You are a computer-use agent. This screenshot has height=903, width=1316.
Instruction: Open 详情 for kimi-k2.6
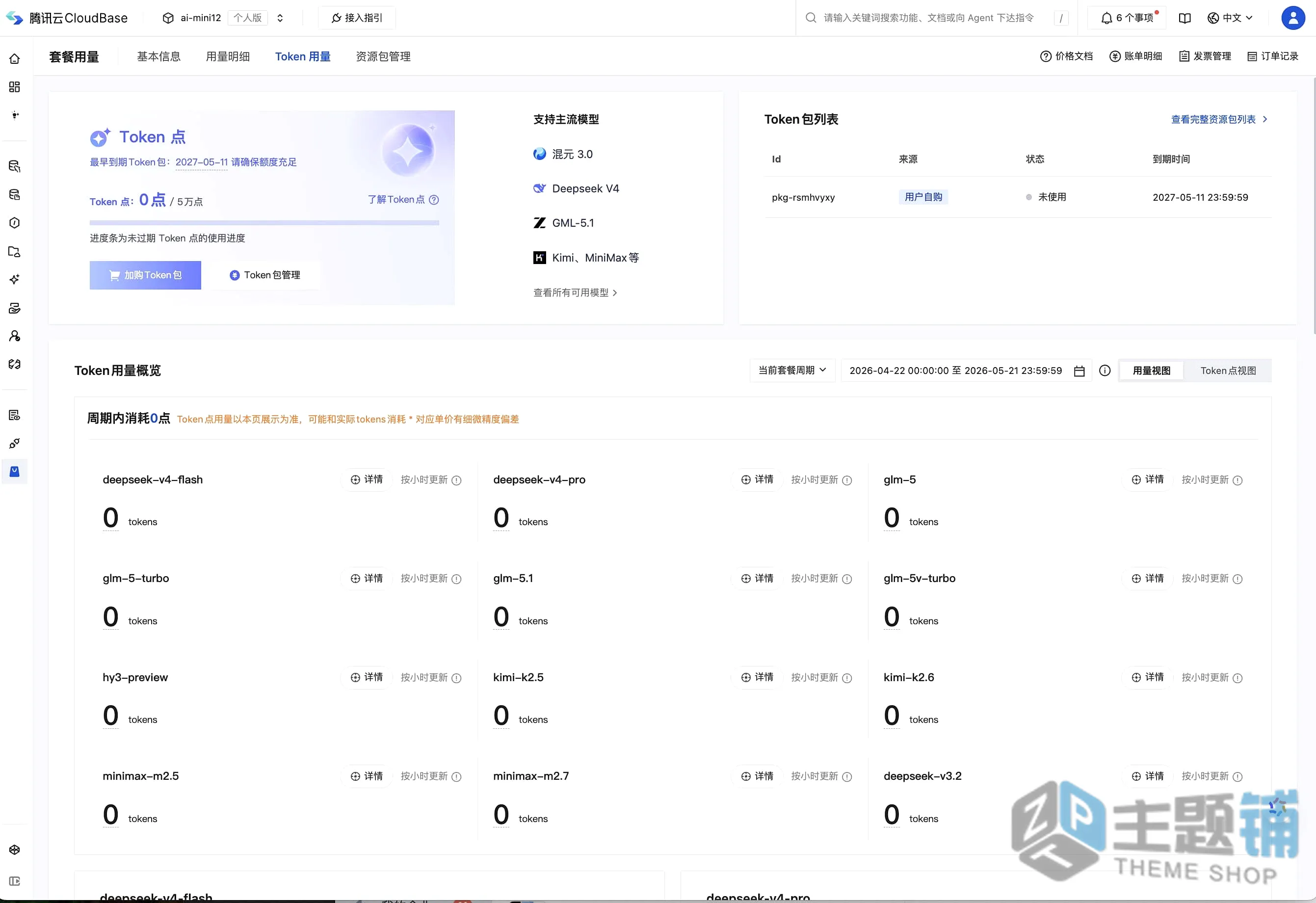click(1148, 678)
